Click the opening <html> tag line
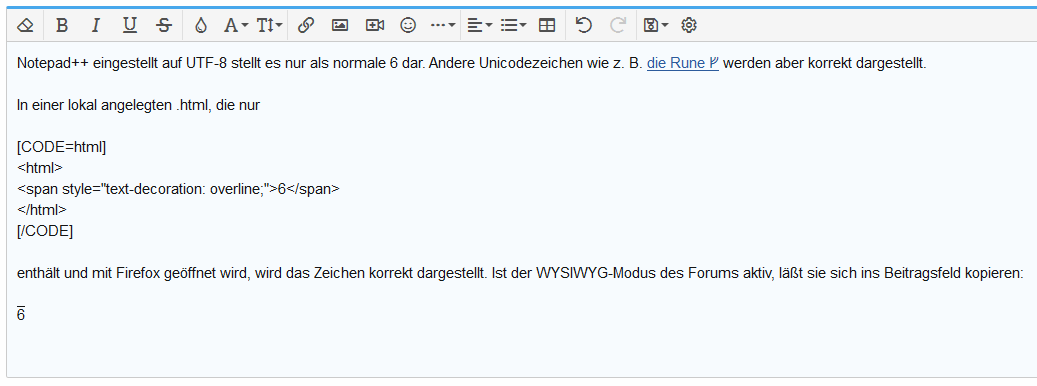This screenshot has width=1037, height=386. click(x=40, y=168)
